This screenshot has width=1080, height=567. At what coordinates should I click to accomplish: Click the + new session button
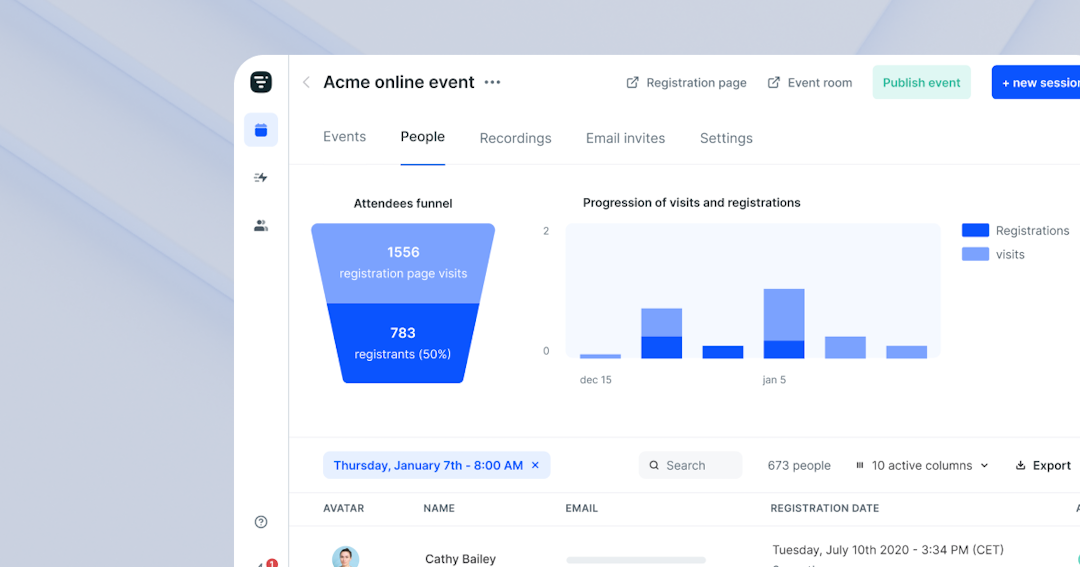[1036, 83]
